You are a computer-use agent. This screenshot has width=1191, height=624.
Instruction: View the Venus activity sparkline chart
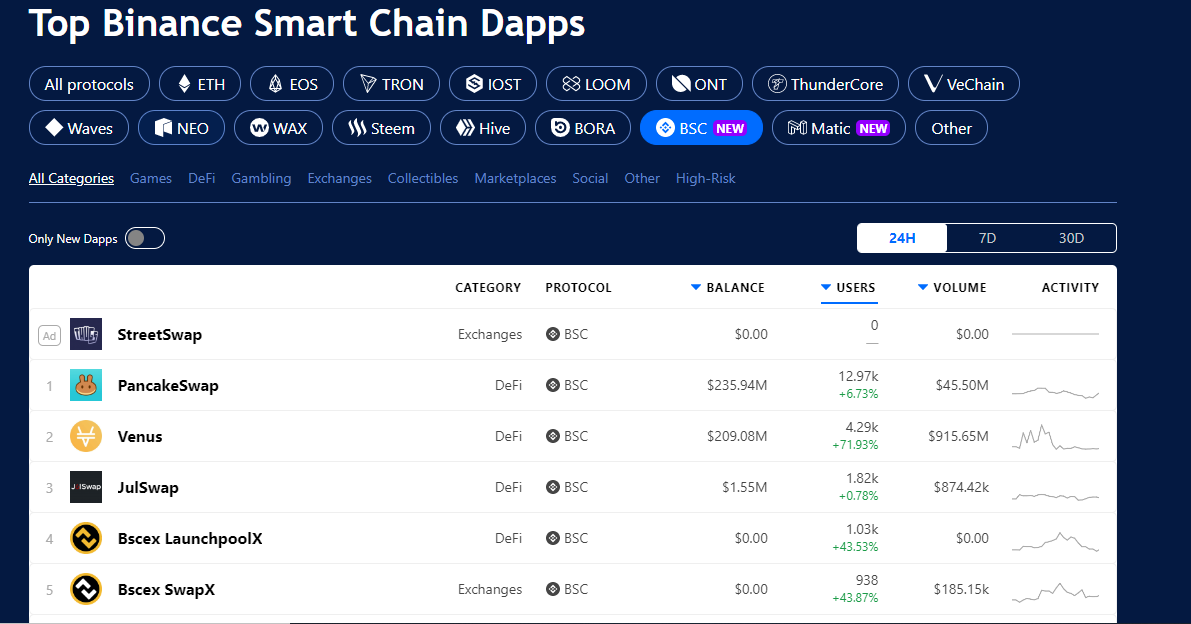[x=1055, y=437]
